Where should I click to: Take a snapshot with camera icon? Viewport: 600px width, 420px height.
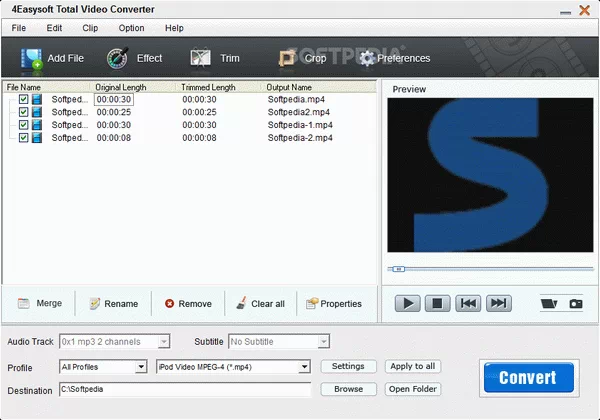coord(575,303)
